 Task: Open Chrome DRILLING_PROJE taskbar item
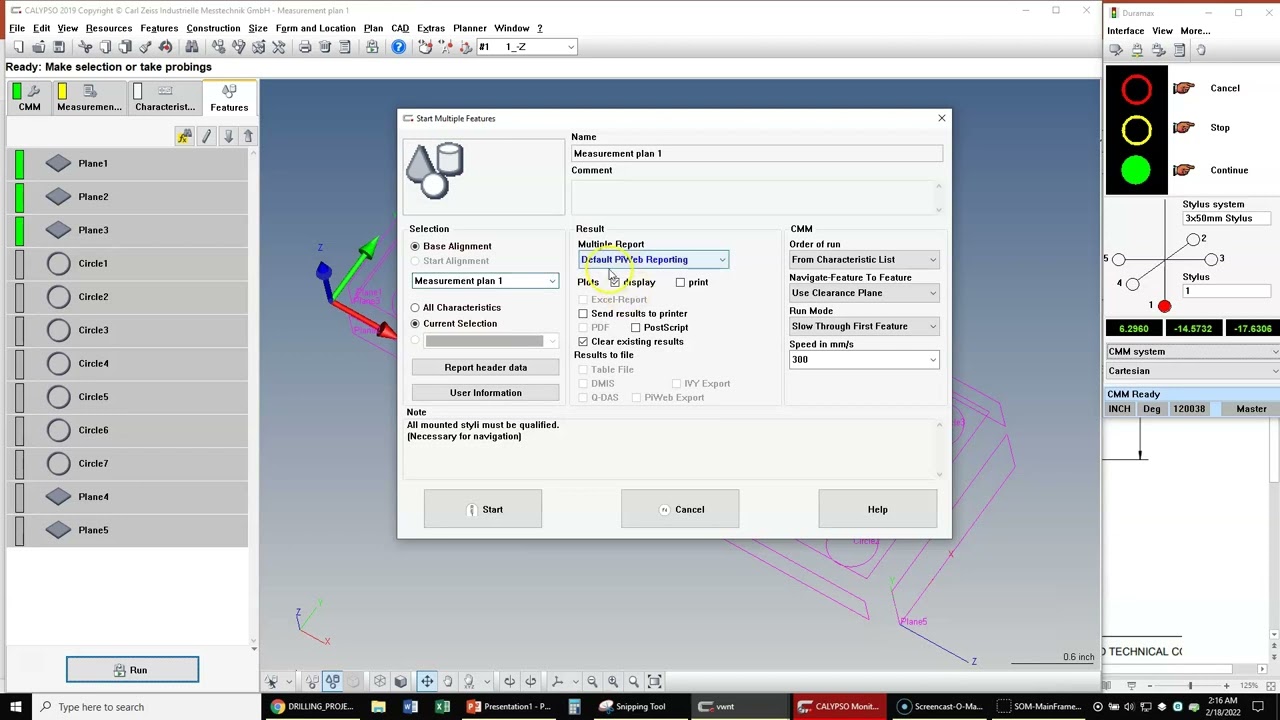coord(312,707)
